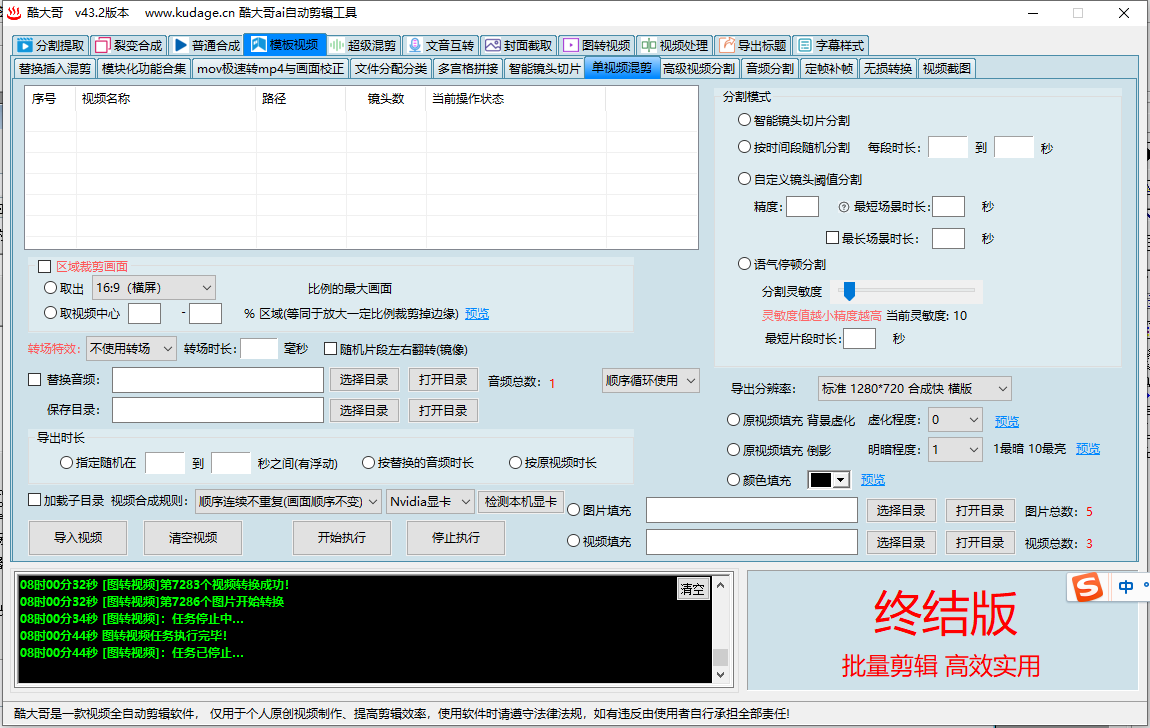This screenshot has width=1150, height=728.
Task: Click 预览 link for 区域裁剪 area
Action: pyautogui.click(x=477, y=314)
